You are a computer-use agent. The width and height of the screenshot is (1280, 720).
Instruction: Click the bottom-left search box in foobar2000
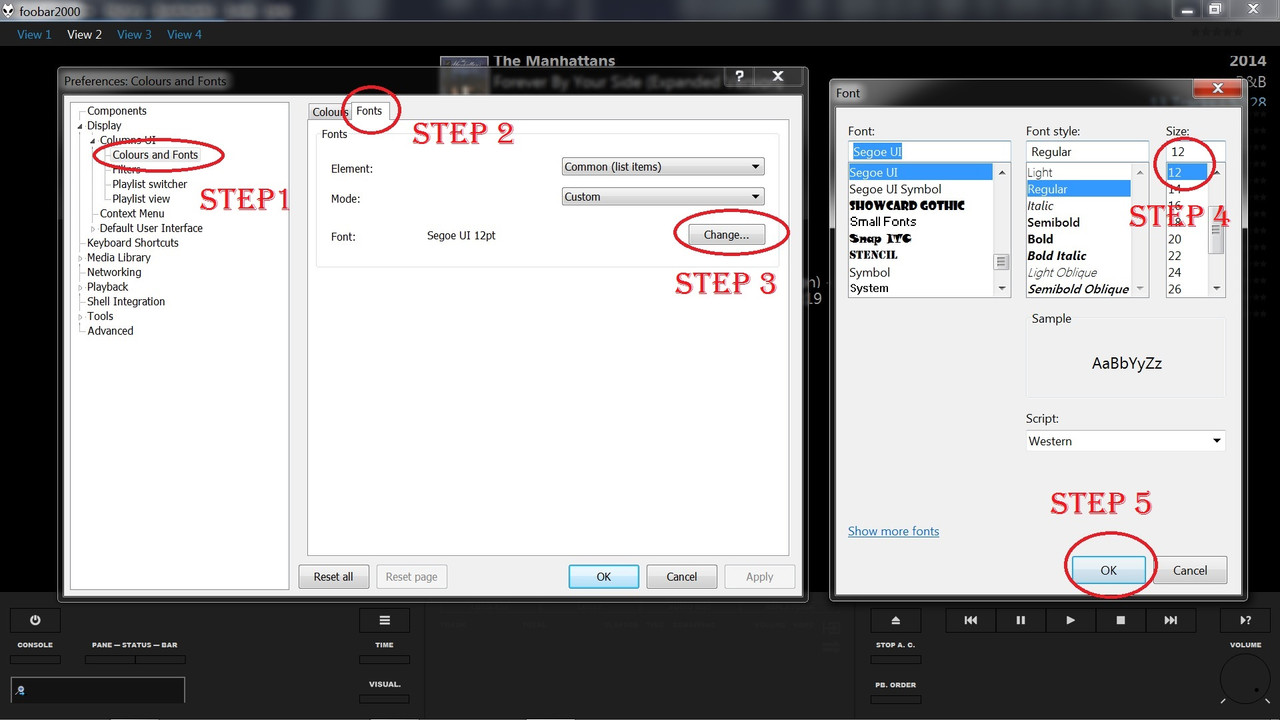tap(98, 690)
